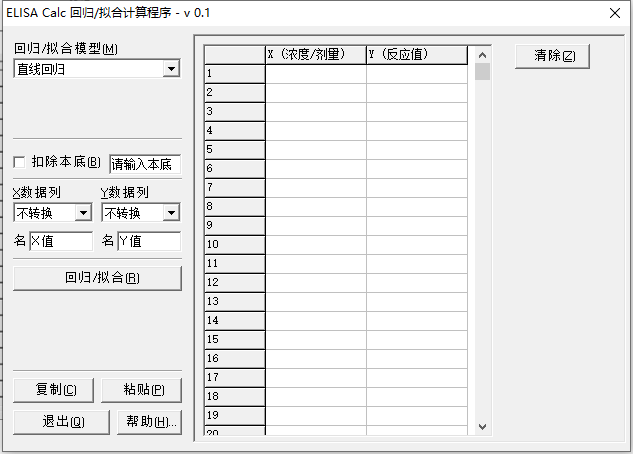
Task: Click the 粘贴(P) paste button
Action: click(x=141, y=390)
